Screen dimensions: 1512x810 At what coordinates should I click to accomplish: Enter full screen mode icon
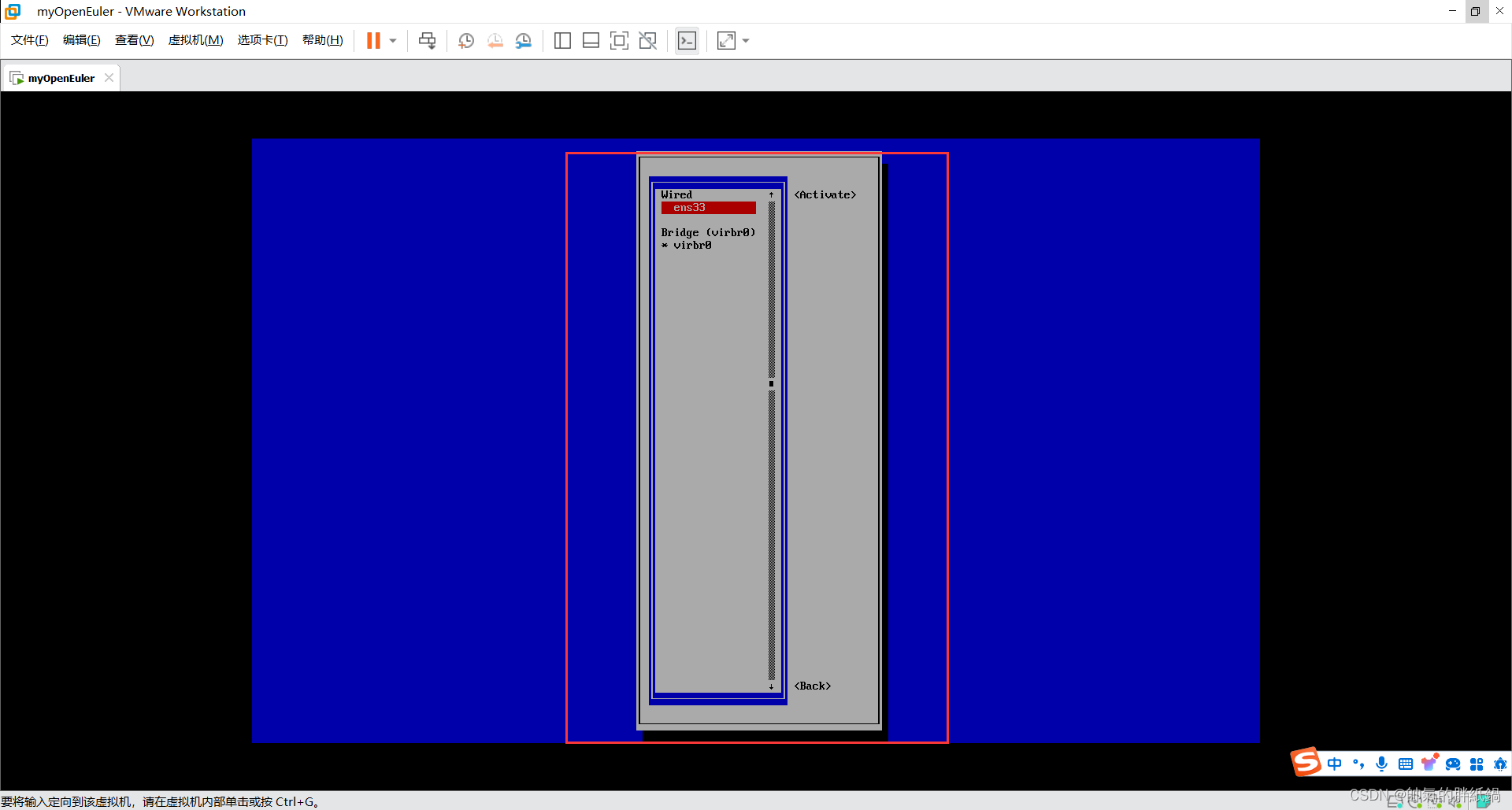pos(619,40)
